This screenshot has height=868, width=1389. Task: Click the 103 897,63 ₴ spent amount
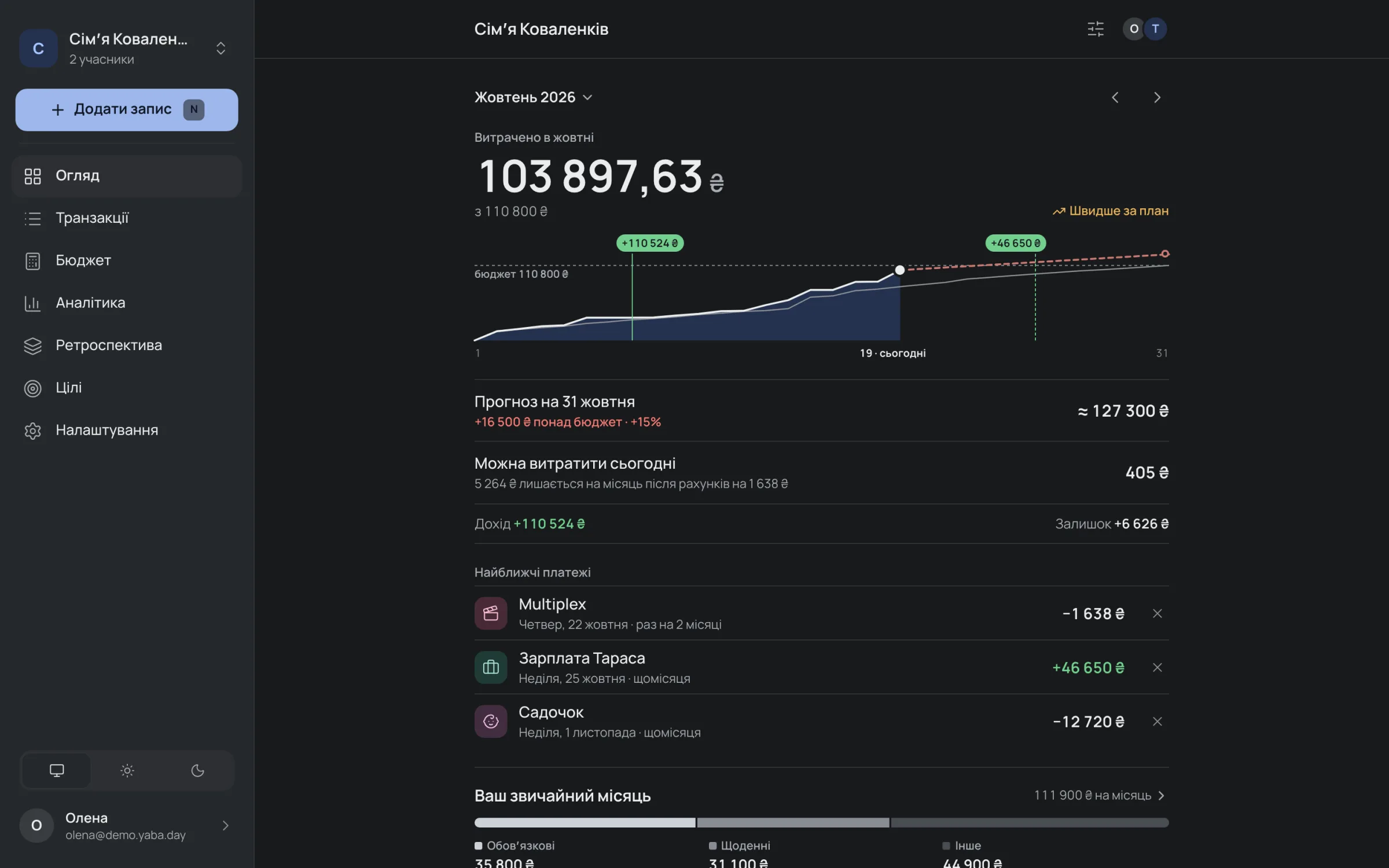pos(601,176)
